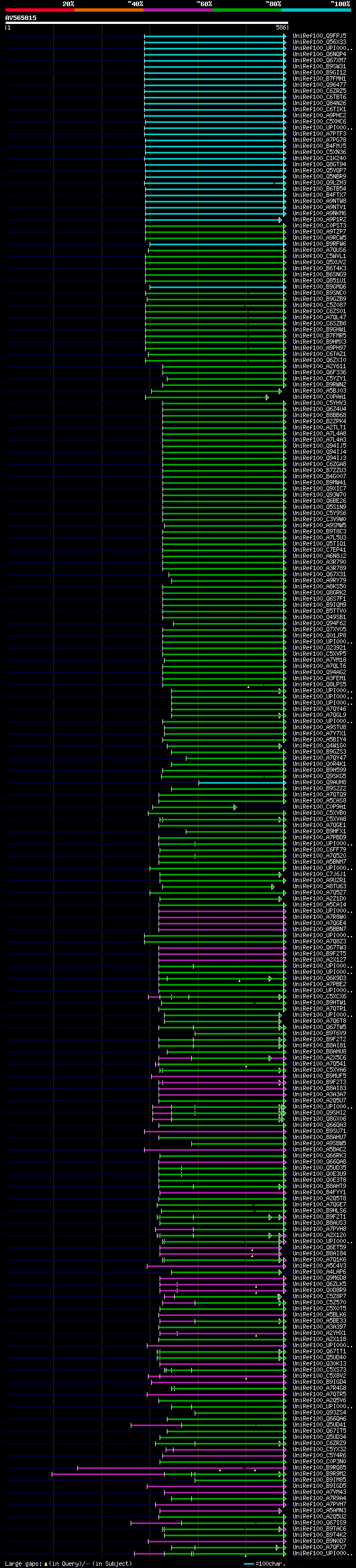Click UniRef100_B8BB68 label
Image resolution: width=356 pixels, height=1568 pixels.
pyautogui.click(x=319, y=415)
